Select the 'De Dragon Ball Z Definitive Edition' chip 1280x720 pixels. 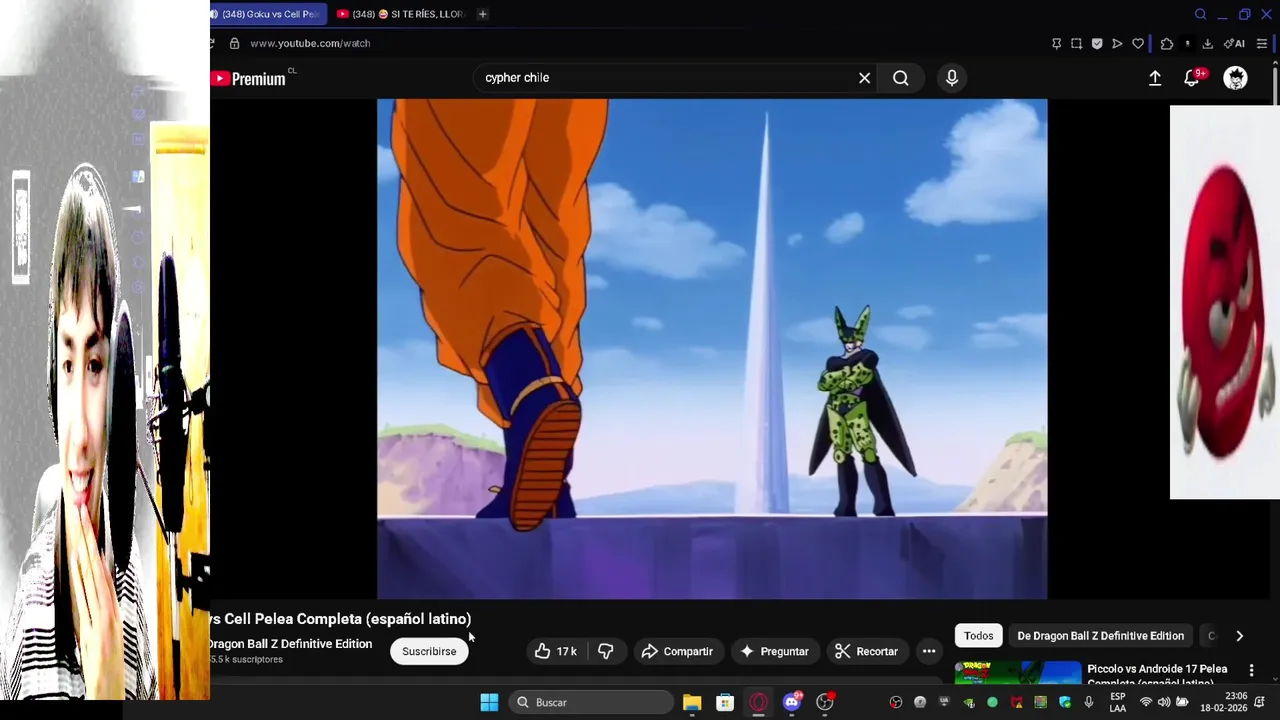point(1100,636)
